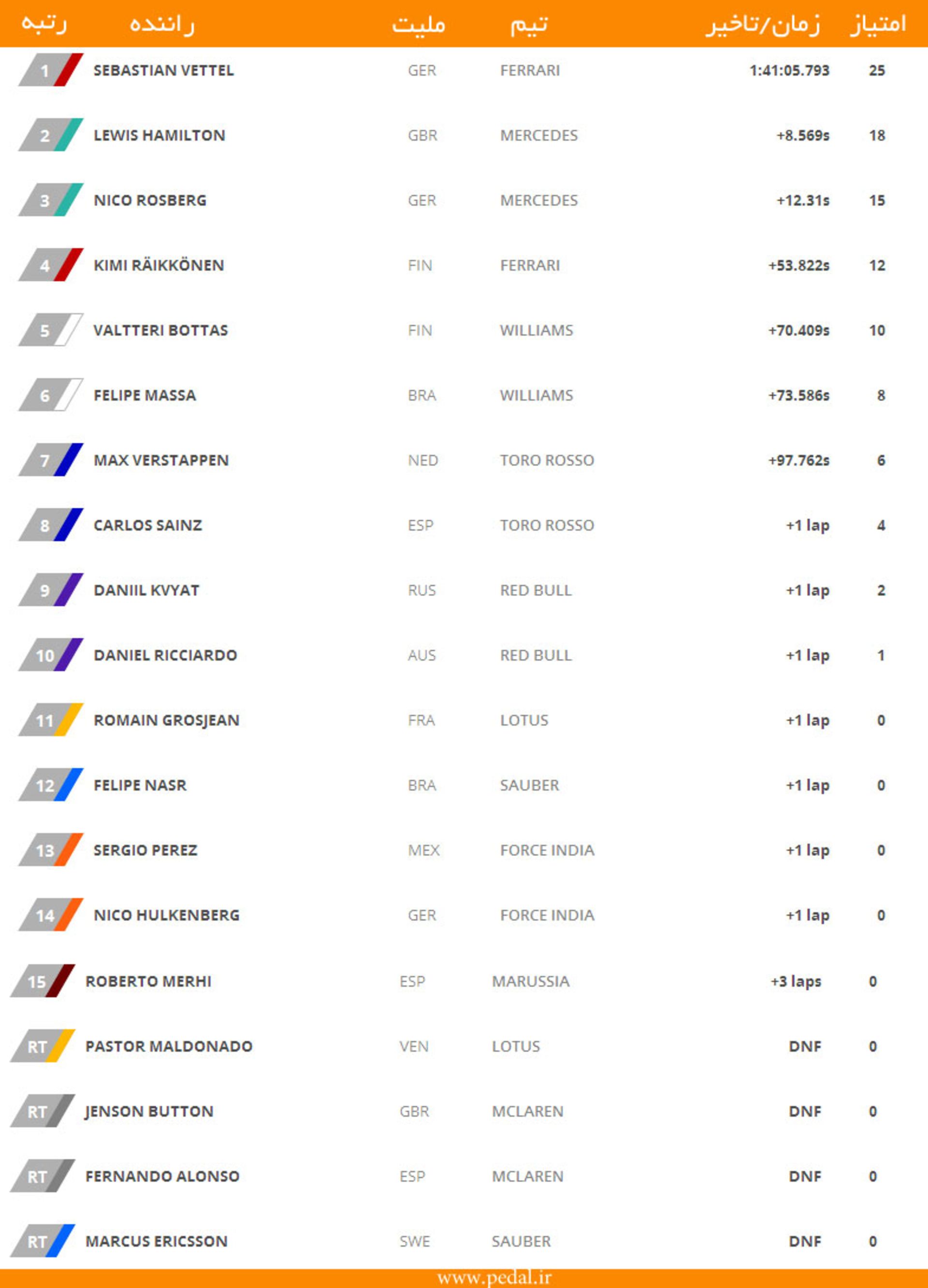Click the RT badge beside Pastor Maldonado
Screen dimensions: 928x1288
point(43,1046)
